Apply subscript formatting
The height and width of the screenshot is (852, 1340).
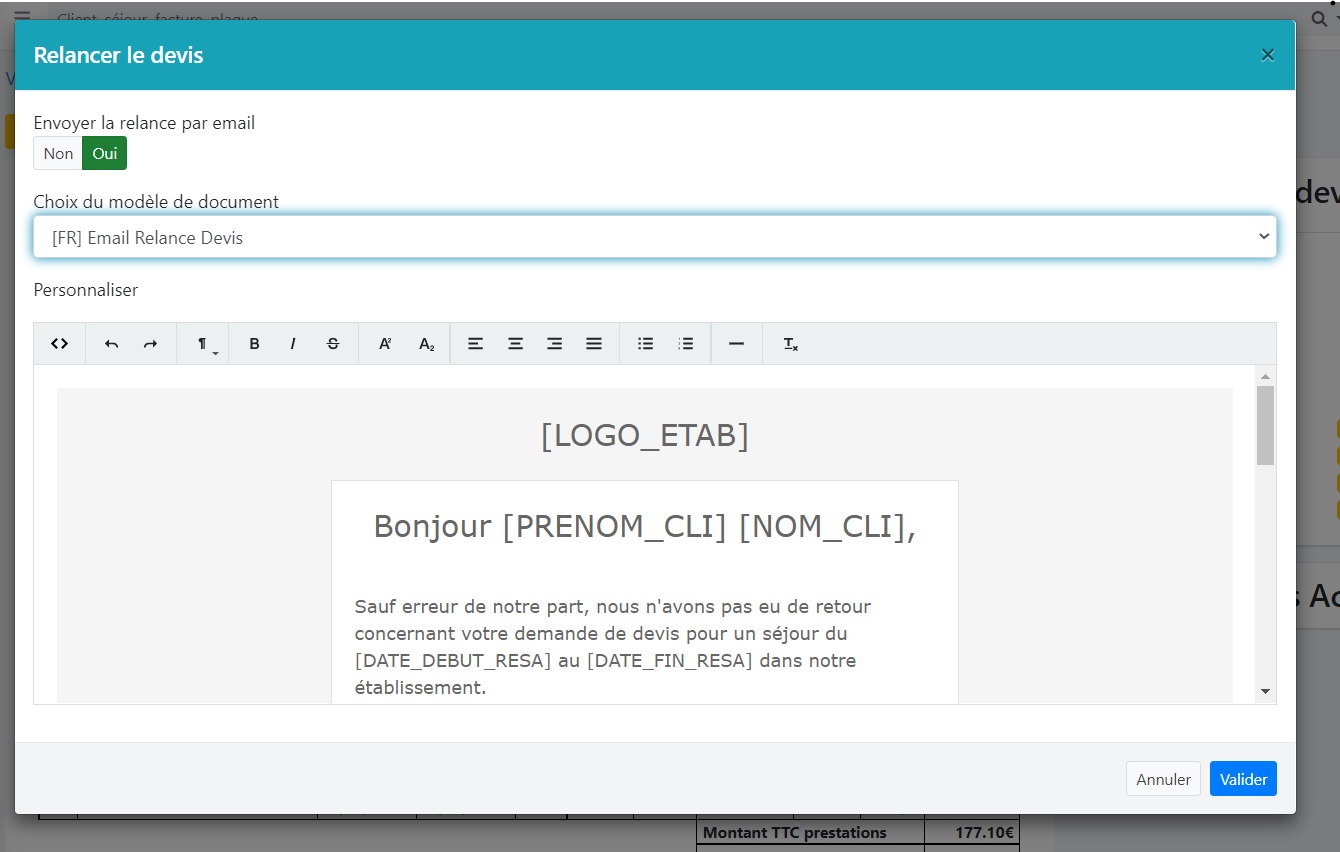click(x=427, y=344)
